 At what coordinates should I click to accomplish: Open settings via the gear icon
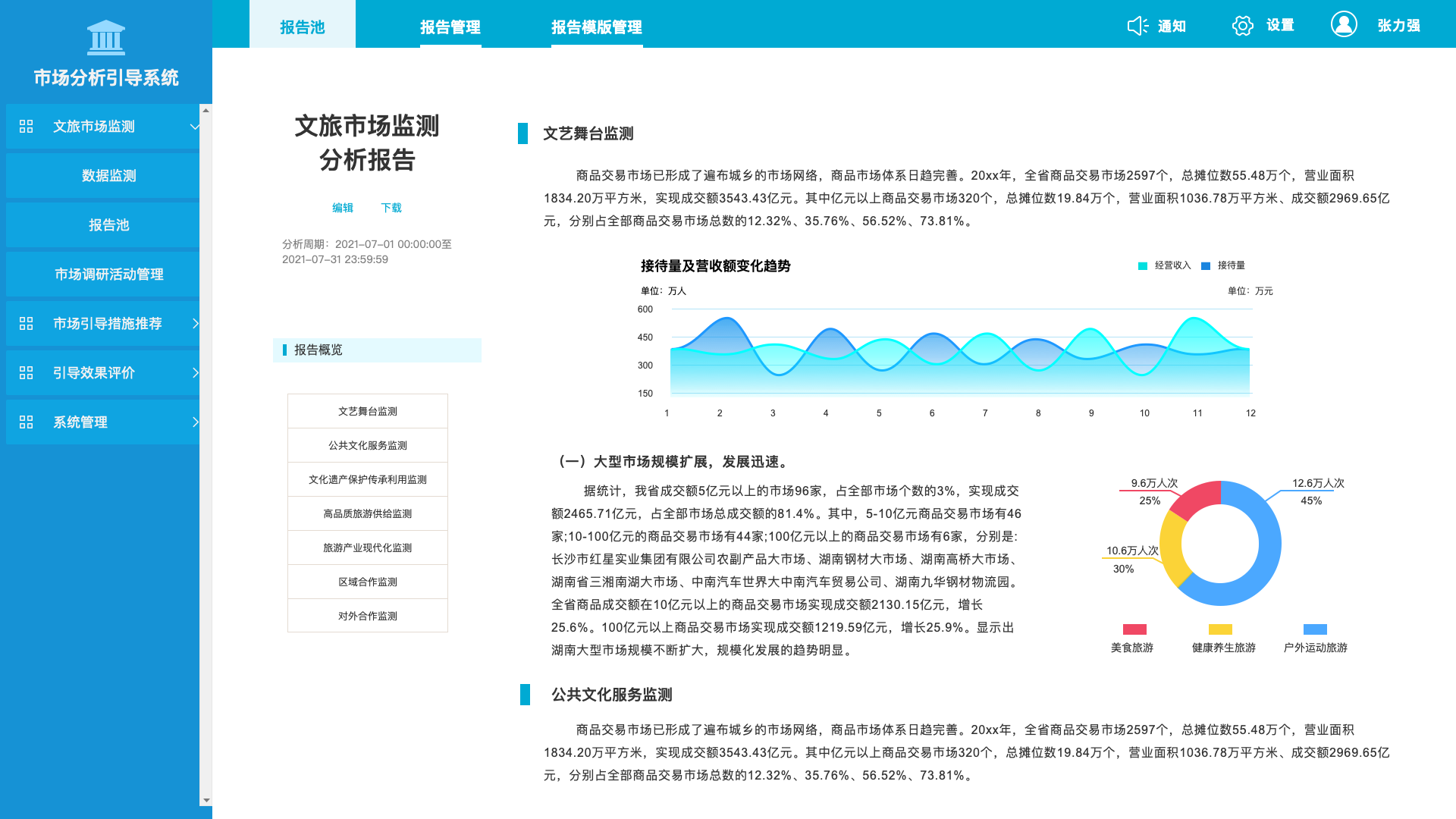click(1242, 26)
